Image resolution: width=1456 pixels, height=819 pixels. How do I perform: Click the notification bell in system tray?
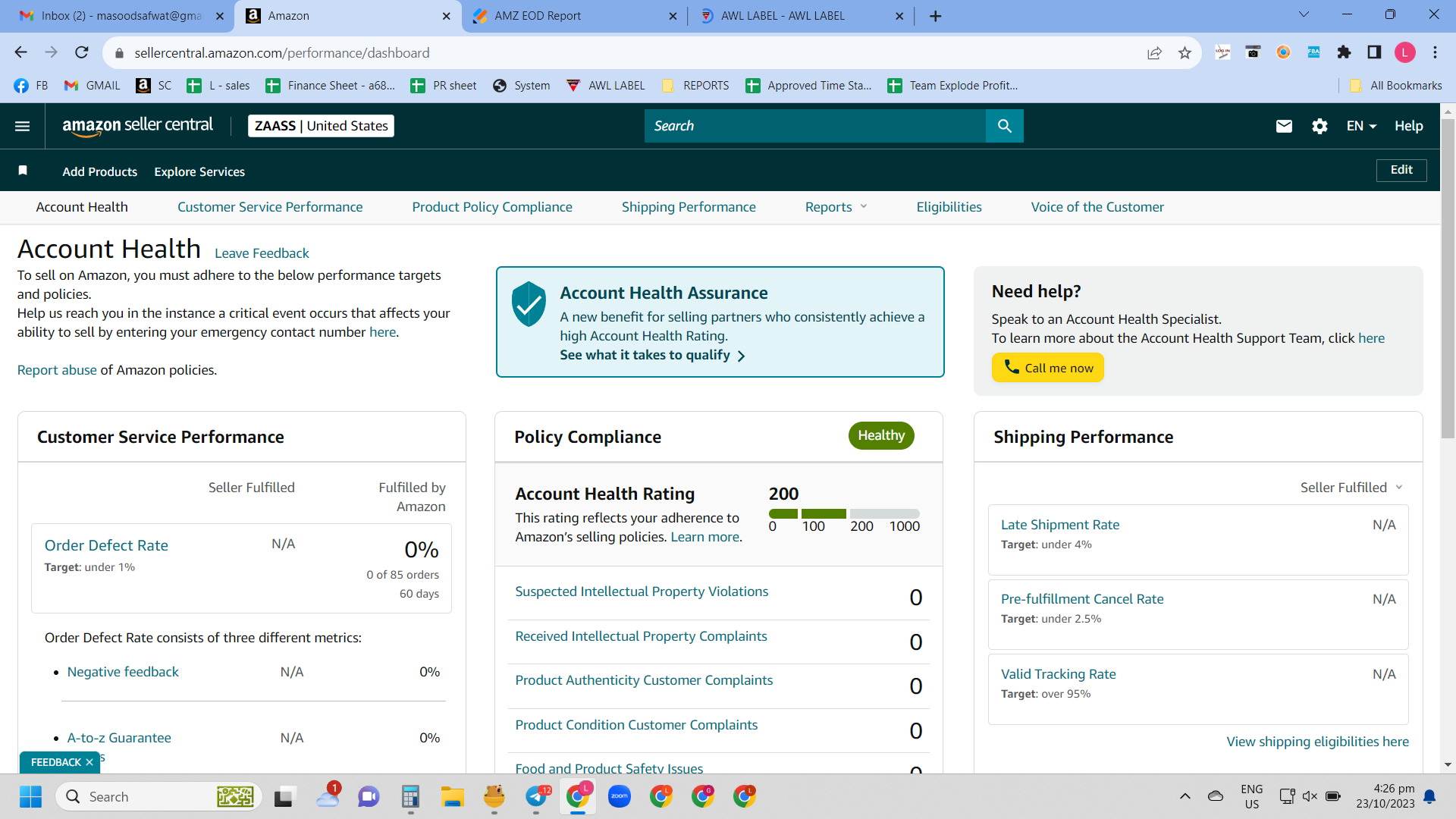coord(1429,796)
